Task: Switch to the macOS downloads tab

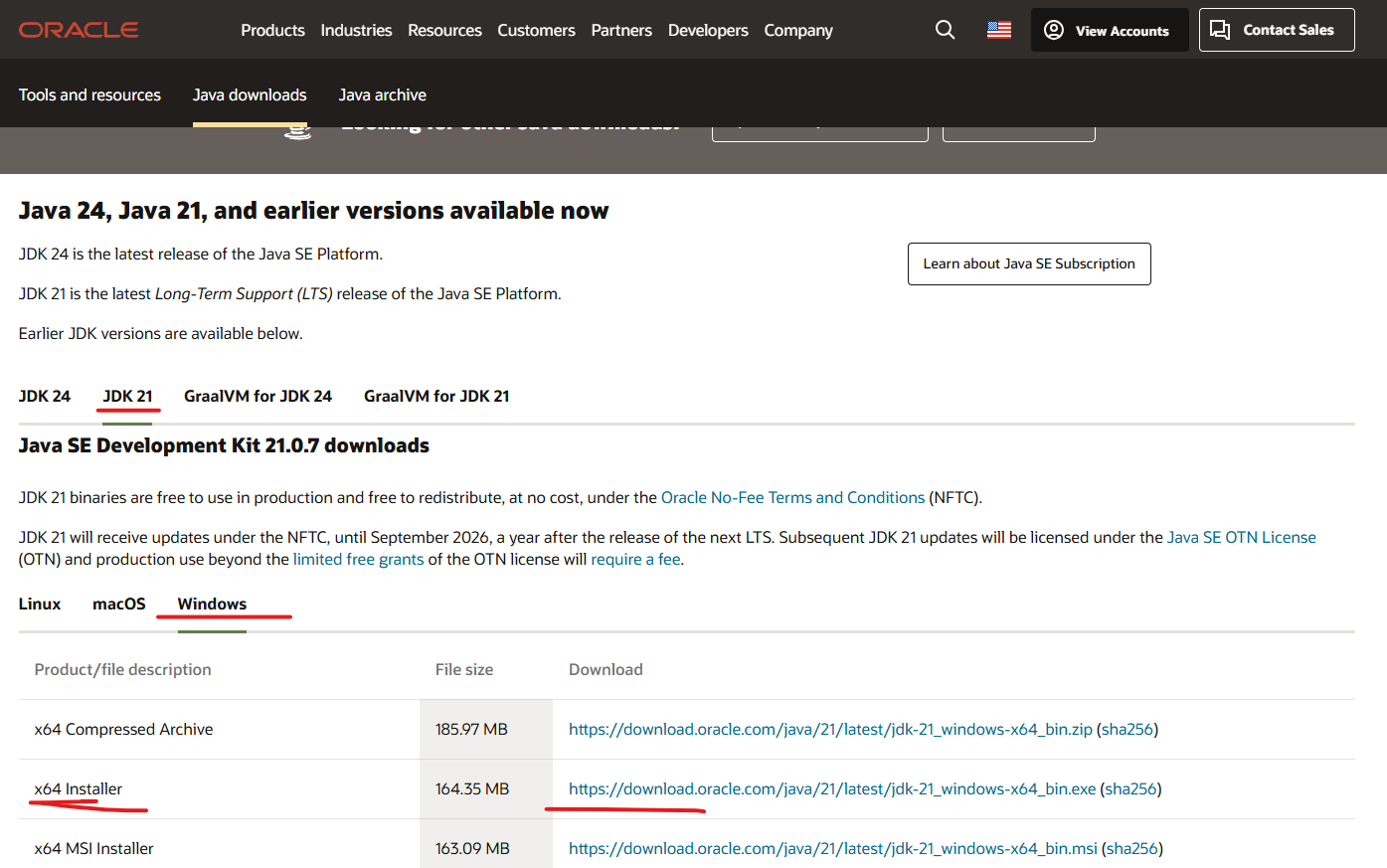Action: pos(118,604)
